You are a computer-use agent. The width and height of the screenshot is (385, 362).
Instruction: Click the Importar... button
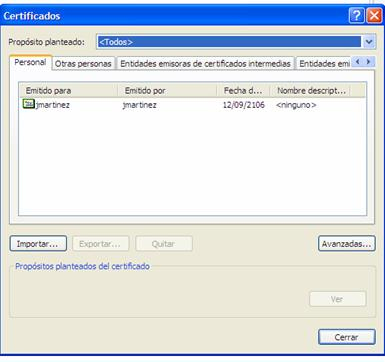coord(38,244)
